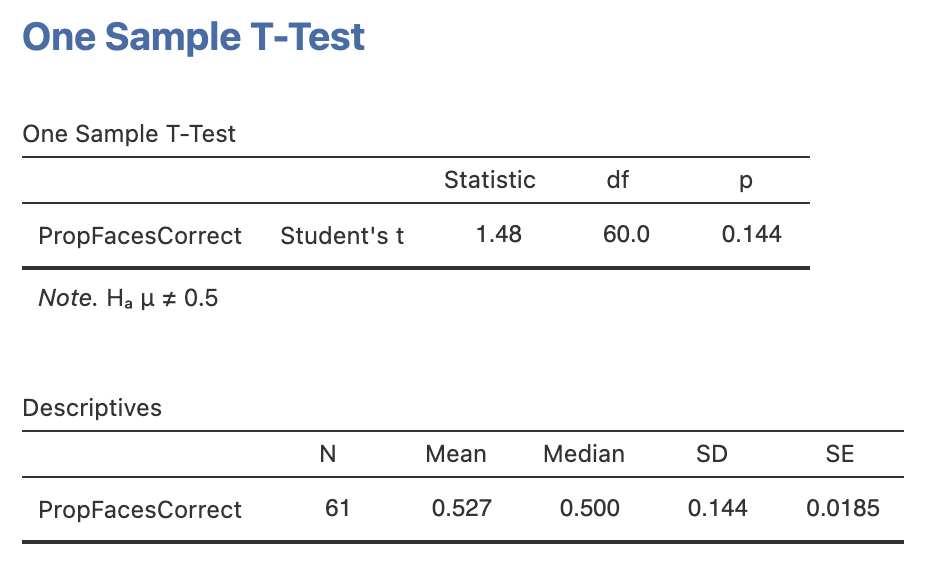Click the Statistic column header
The height and width of the screenshot is (576, 928).
point(490,180)
